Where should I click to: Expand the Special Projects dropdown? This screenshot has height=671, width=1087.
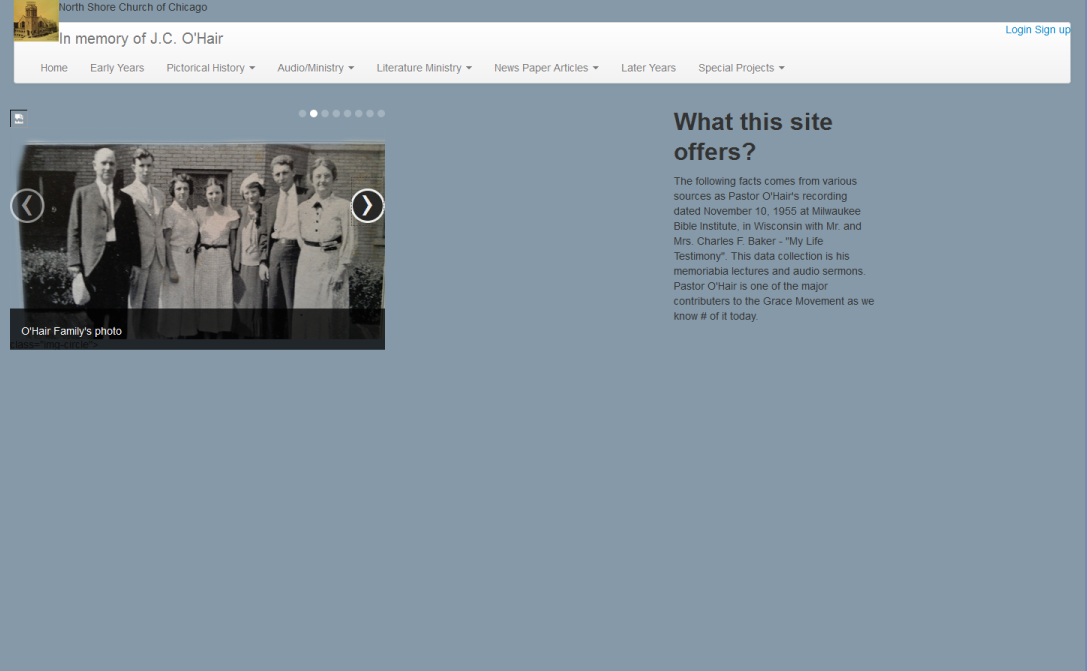741,68
